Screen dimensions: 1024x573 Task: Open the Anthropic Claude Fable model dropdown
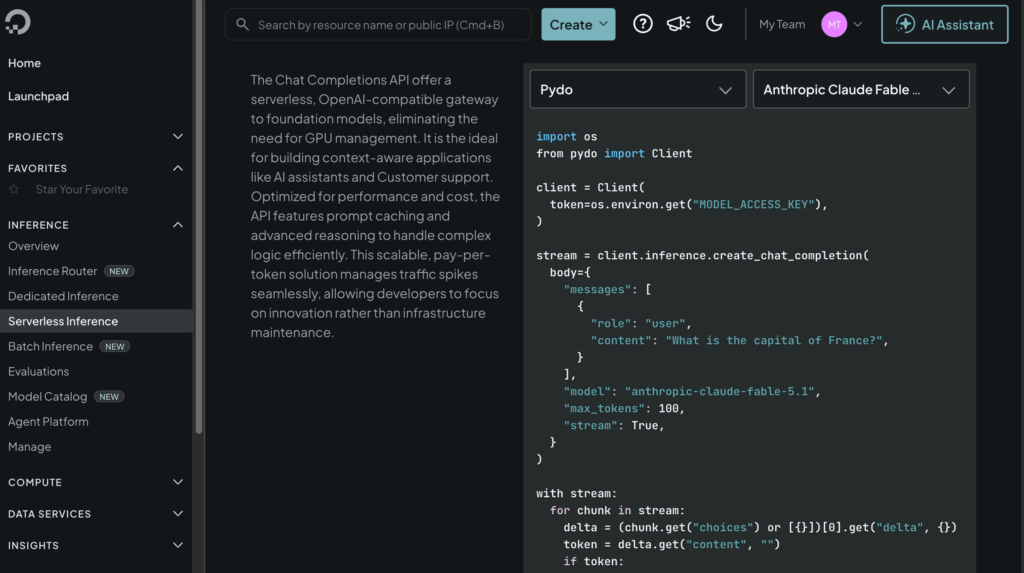(x=861, y=89)
